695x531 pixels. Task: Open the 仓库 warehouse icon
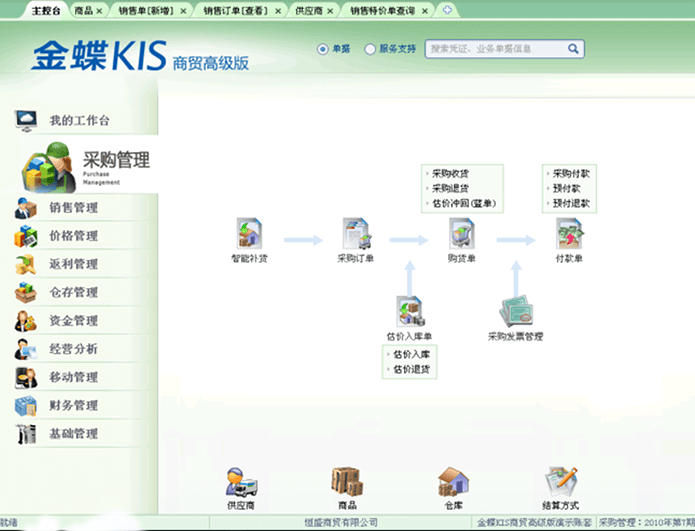click(453, 482)
